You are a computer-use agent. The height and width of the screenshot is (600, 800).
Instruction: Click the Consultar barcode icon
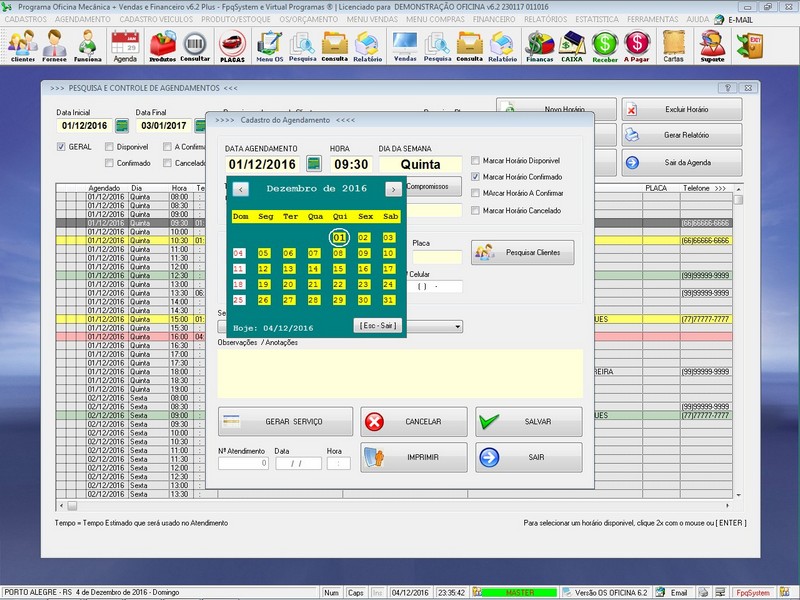coord(195,46)
